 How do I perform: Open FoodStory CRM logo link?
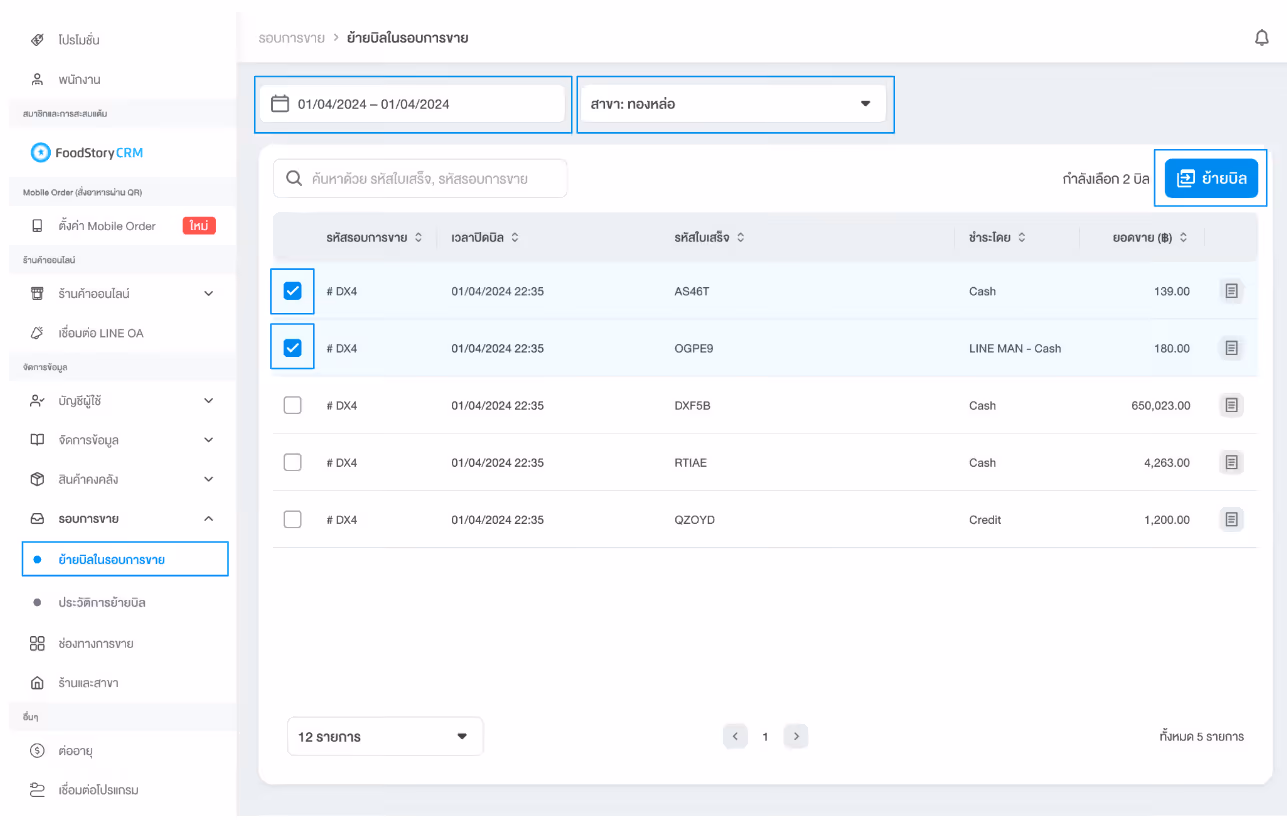[87, 152]
